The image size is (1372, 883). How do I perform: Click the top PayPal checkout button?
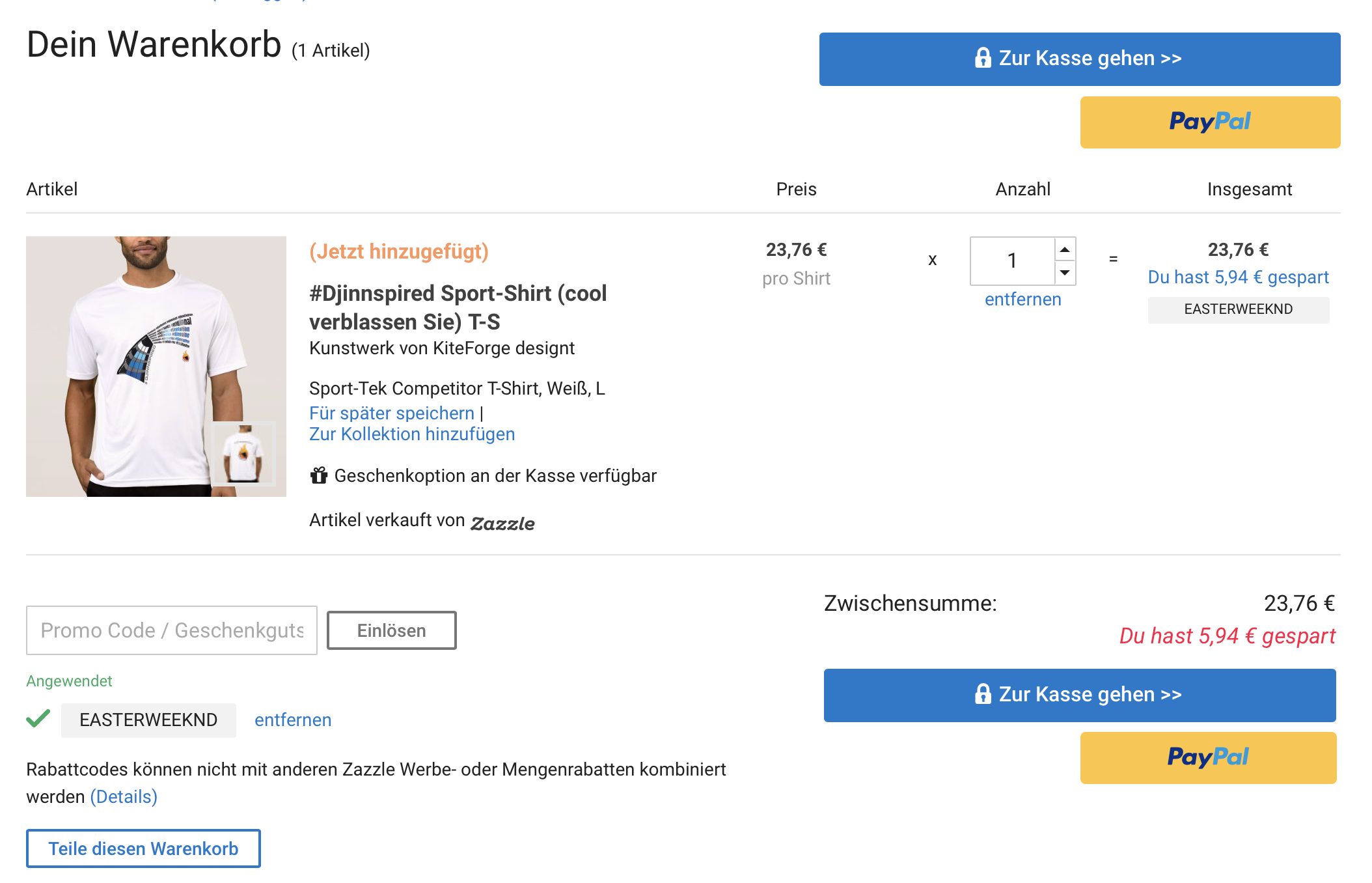1210,122
